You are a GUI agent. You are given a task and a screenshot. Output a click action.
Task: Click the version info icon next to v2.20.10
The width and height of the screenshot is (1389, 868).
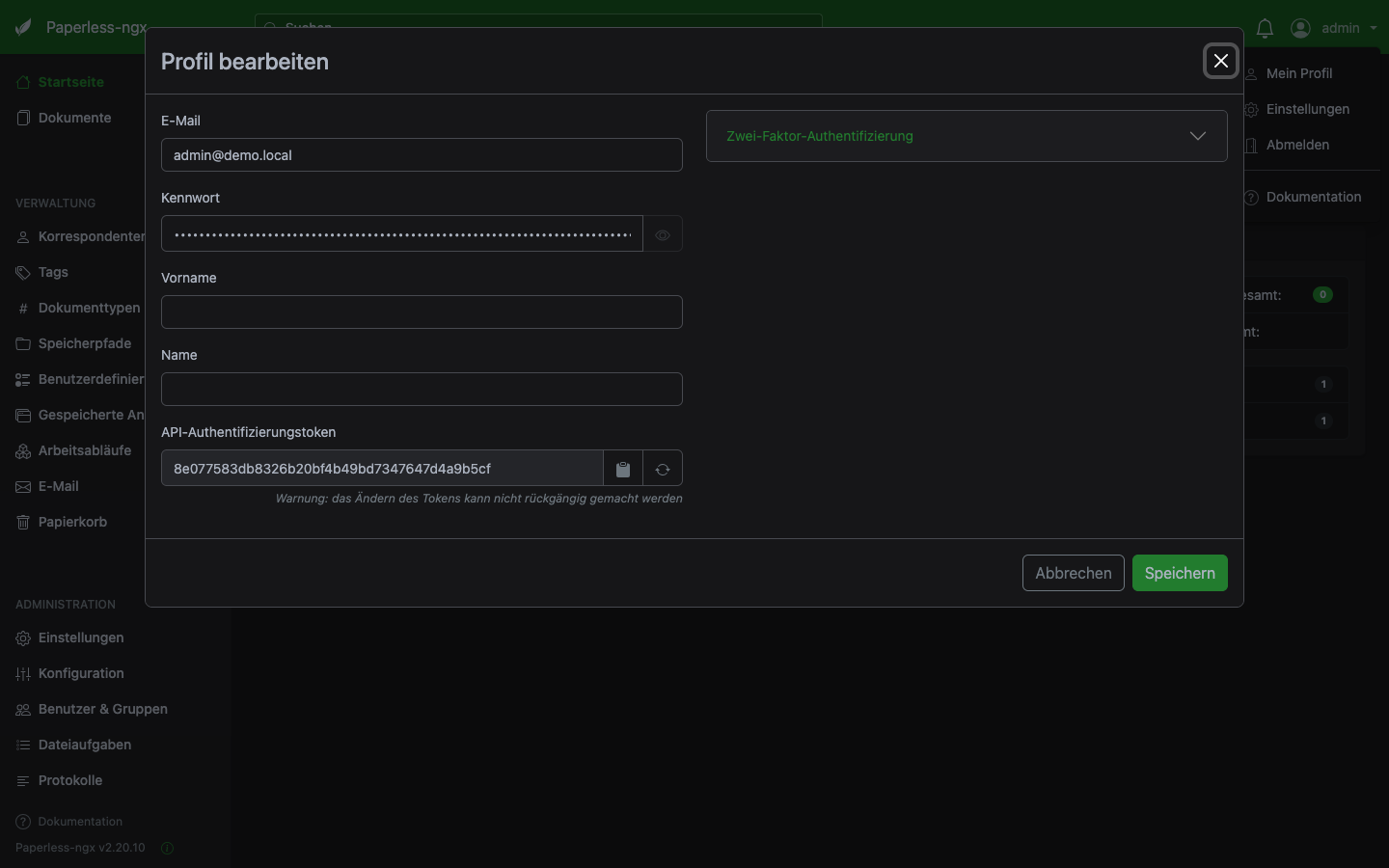(166, 849)
